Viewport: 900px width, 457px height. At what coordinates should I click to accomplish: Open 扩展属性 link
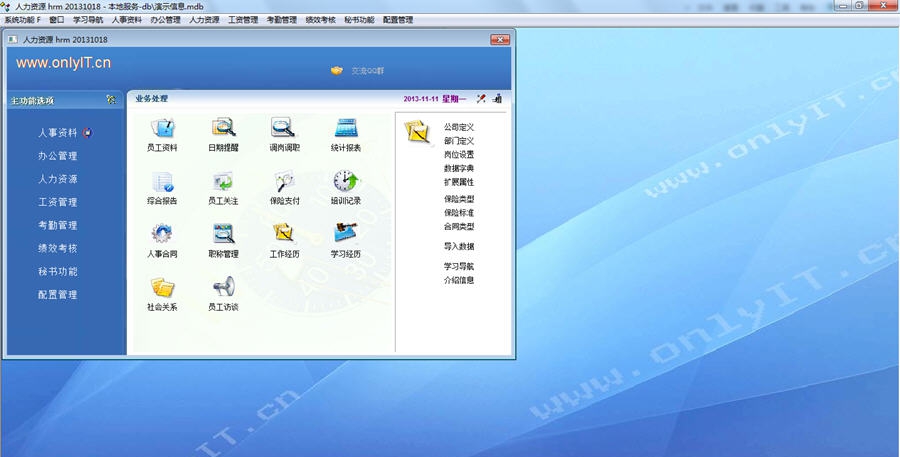pyautogui.click(x=459, y=182)
